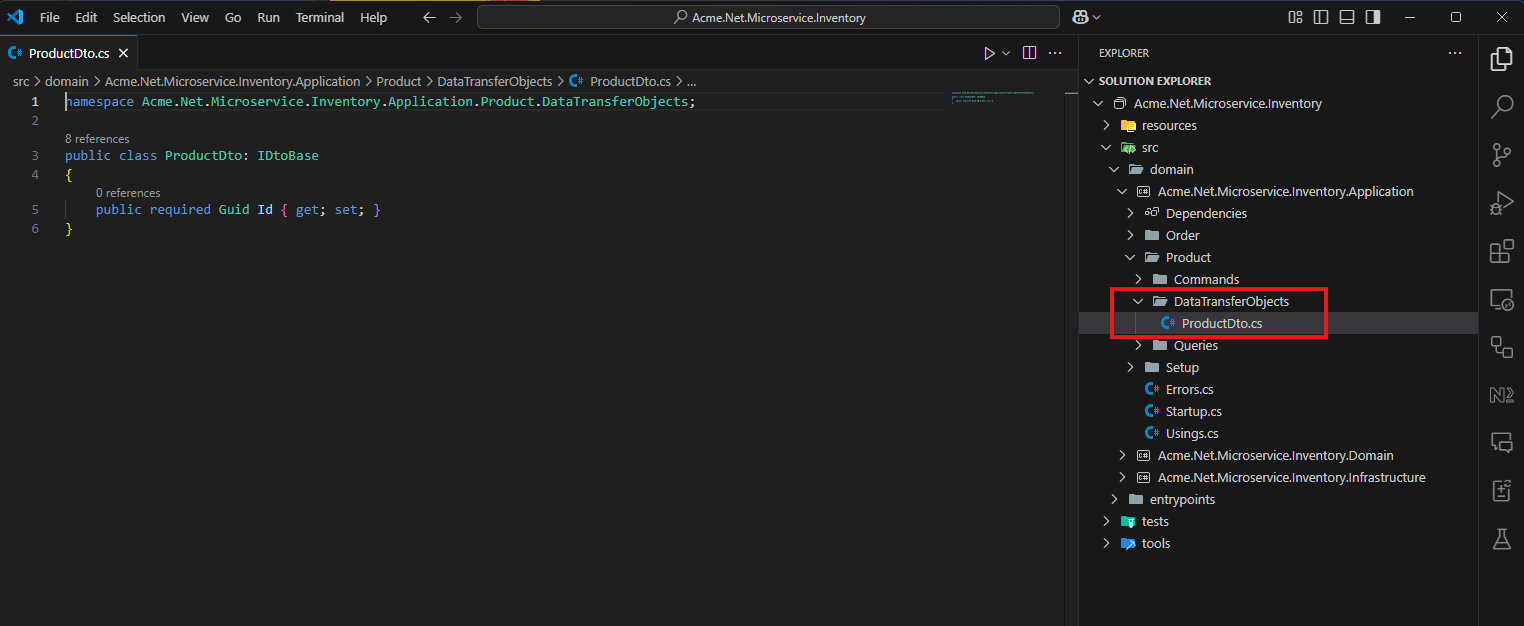The height and width of the screenshot is (626, 1524).
Task: Open the Copilot dropdown arrow
Action: (x=1097, y=17)
